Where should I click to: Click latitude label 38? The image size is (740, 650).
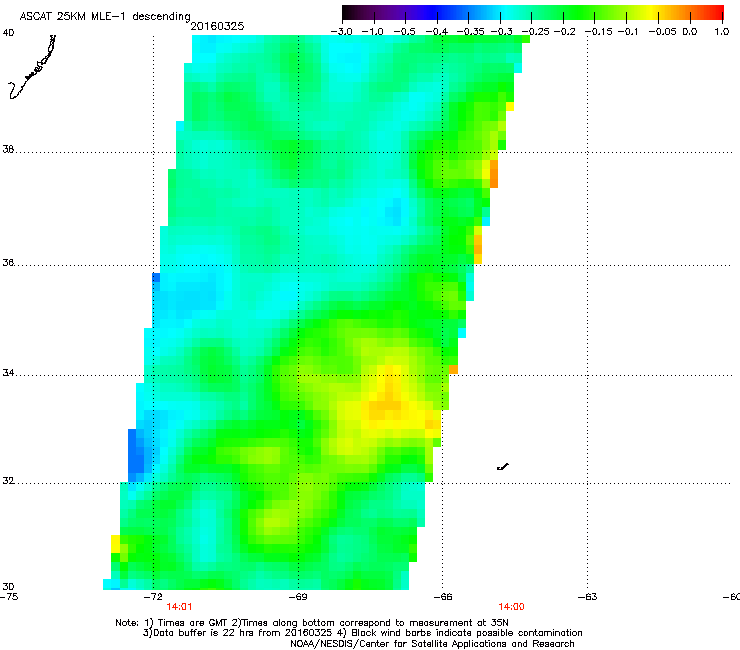coord(8,150)
